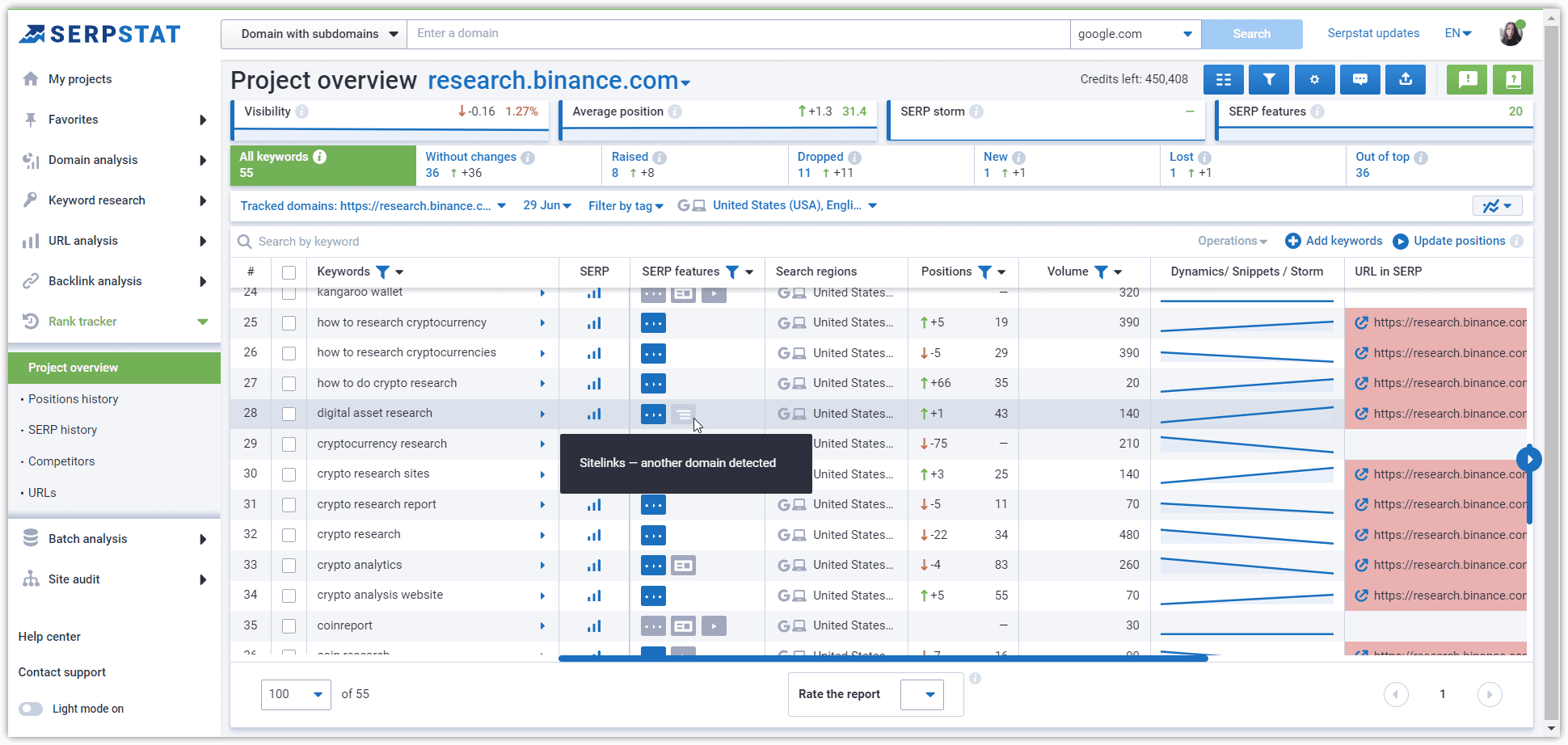Open Competitors in the sidebar
The height and width of the screenshot is (745, 1568).
[x=61, y=461]
